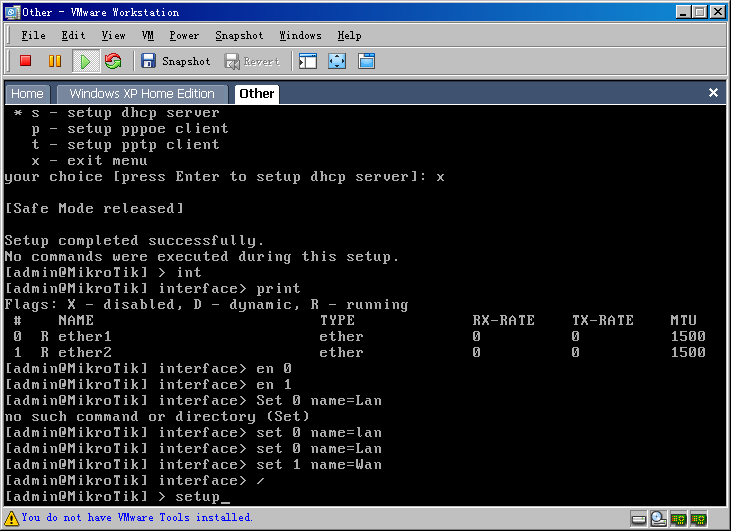Minimize the VMware Workstation window
Viewport: 731px width, 531px height.
(683, 12)
